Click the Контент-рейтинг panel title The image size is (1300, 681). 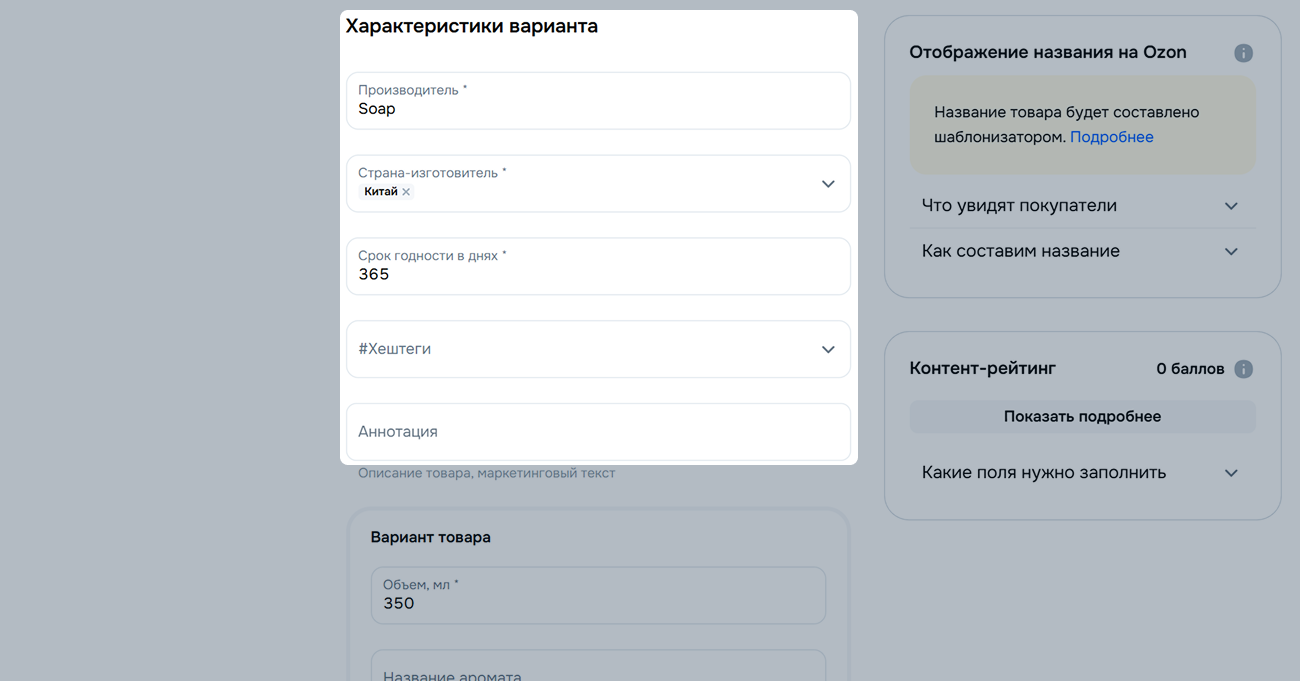pyautogui.click(x=982, y=368)
